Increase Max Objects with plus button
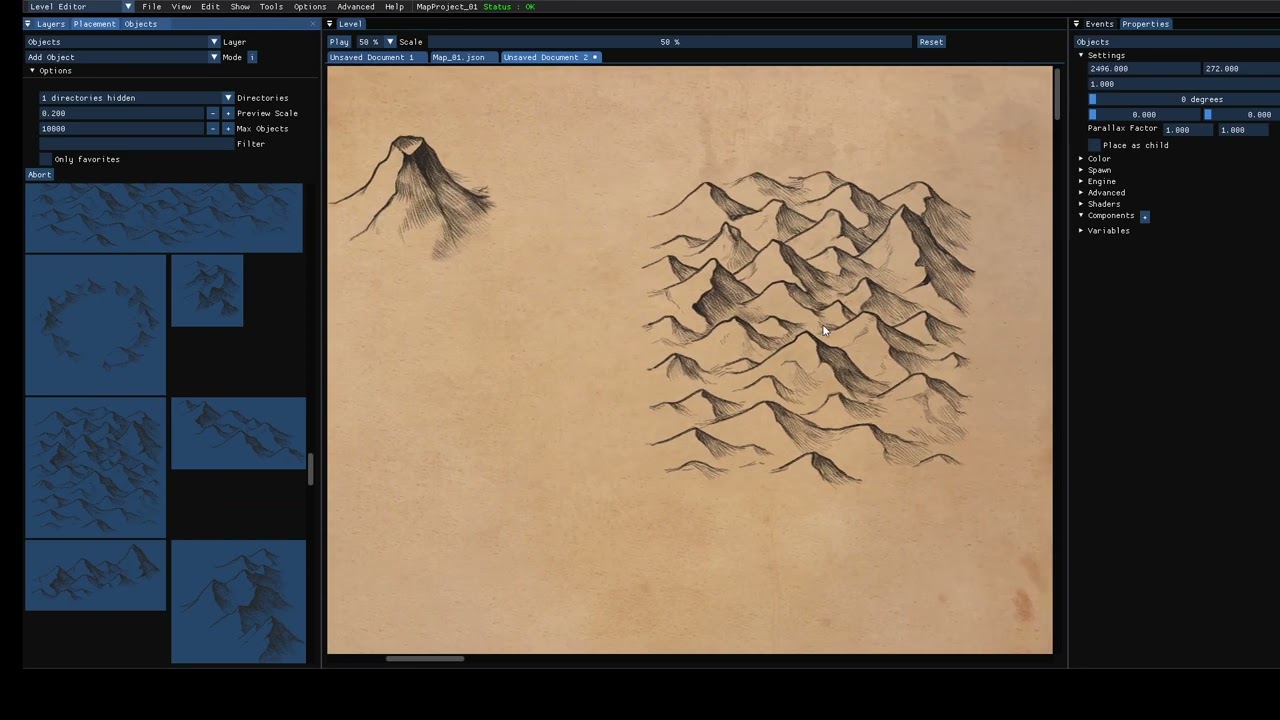The image size is (1280, 720). click(228, 129)
